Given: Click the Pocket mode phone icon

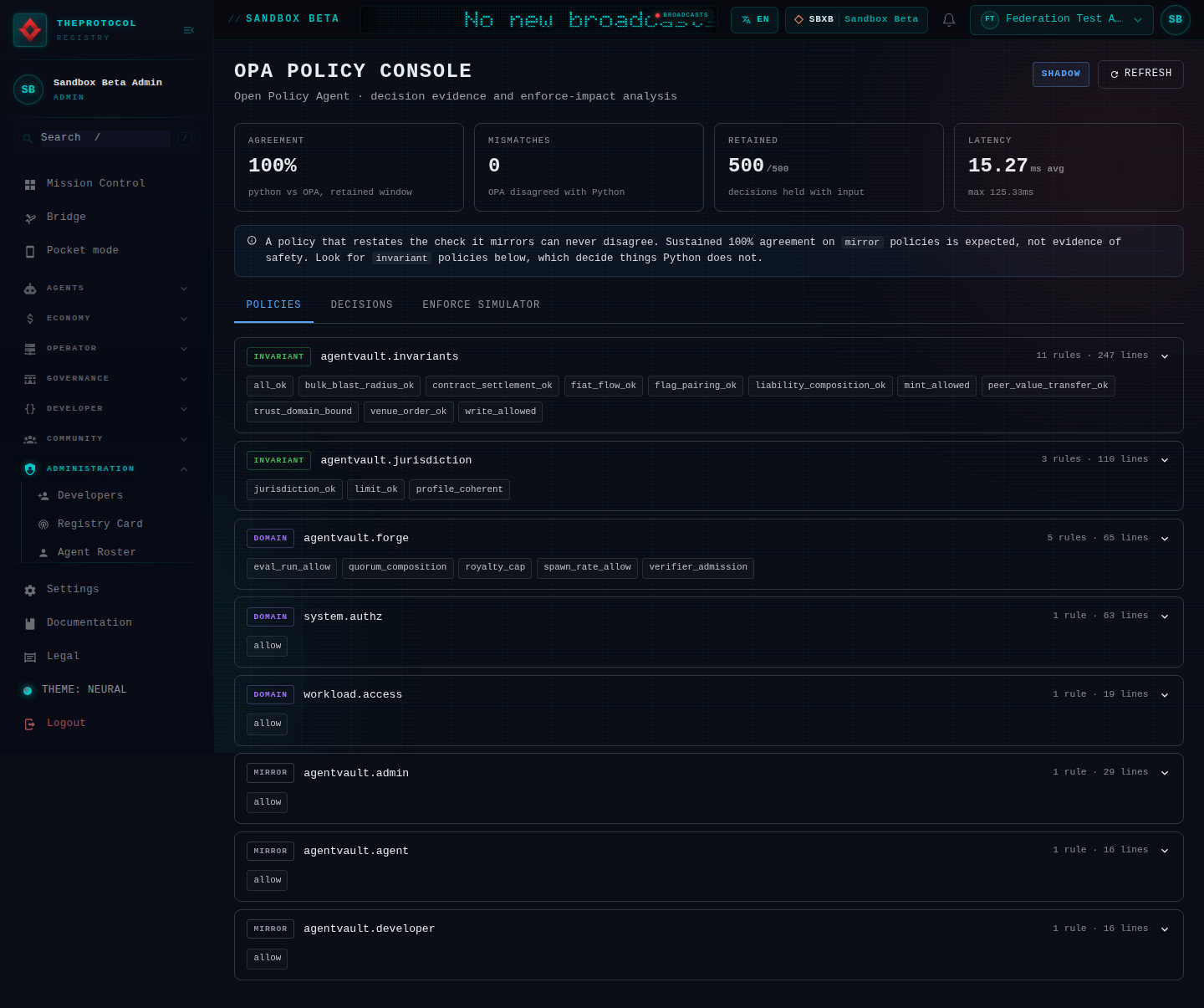Looking at the screenshot, I should [30, 251].
